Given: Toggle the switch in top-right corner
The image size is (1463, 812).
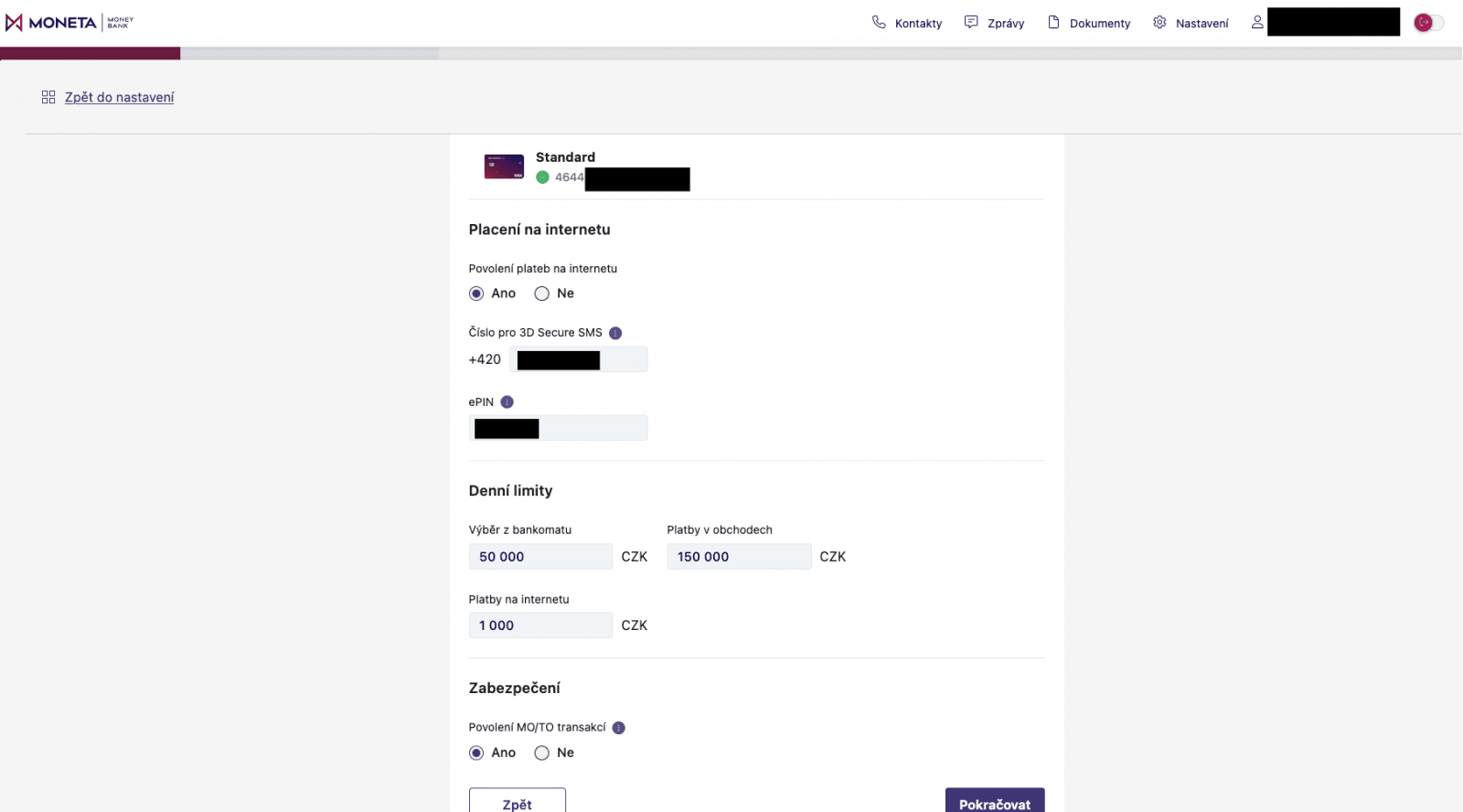Looking at the screenshot, I should [1428, 23].
